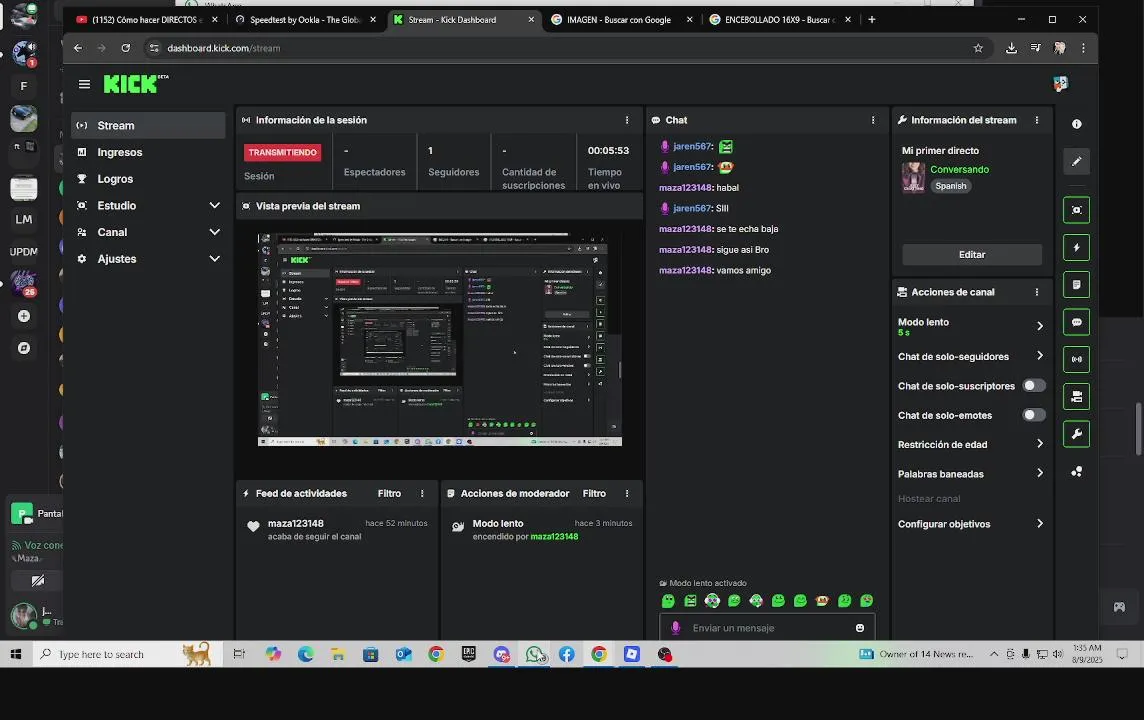The width and height of the screenshot is (1144, 720).
Task: Open the info icon in the right toolbar
Action: click(1076, 124)
